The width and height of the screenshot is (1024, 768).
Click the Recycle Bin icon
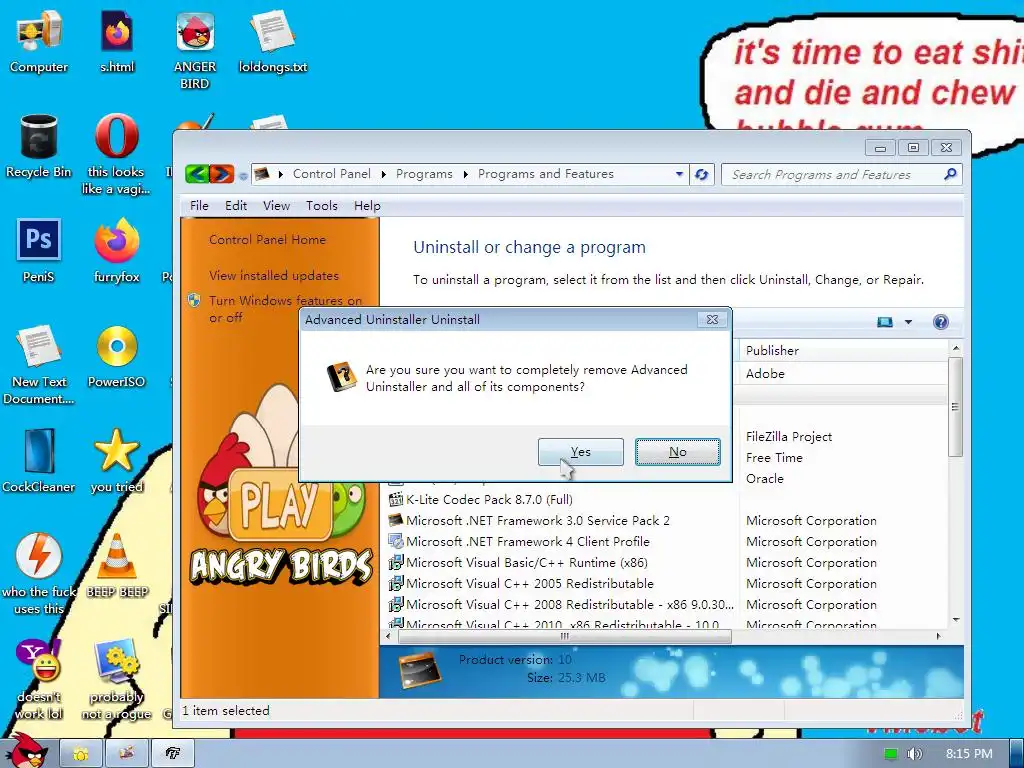click(39, 146)
